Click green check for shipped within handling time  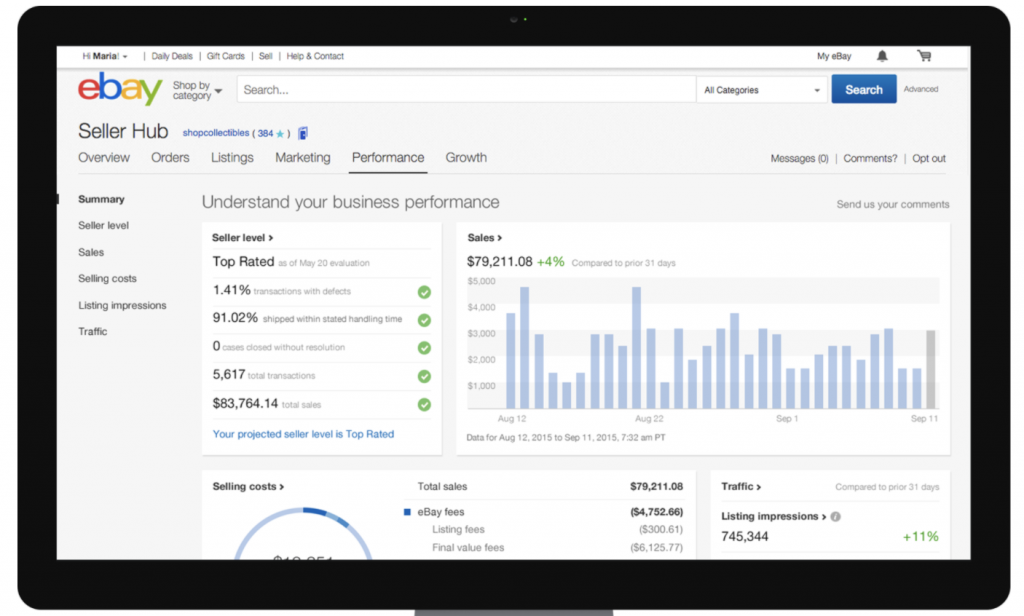(424, 320)
